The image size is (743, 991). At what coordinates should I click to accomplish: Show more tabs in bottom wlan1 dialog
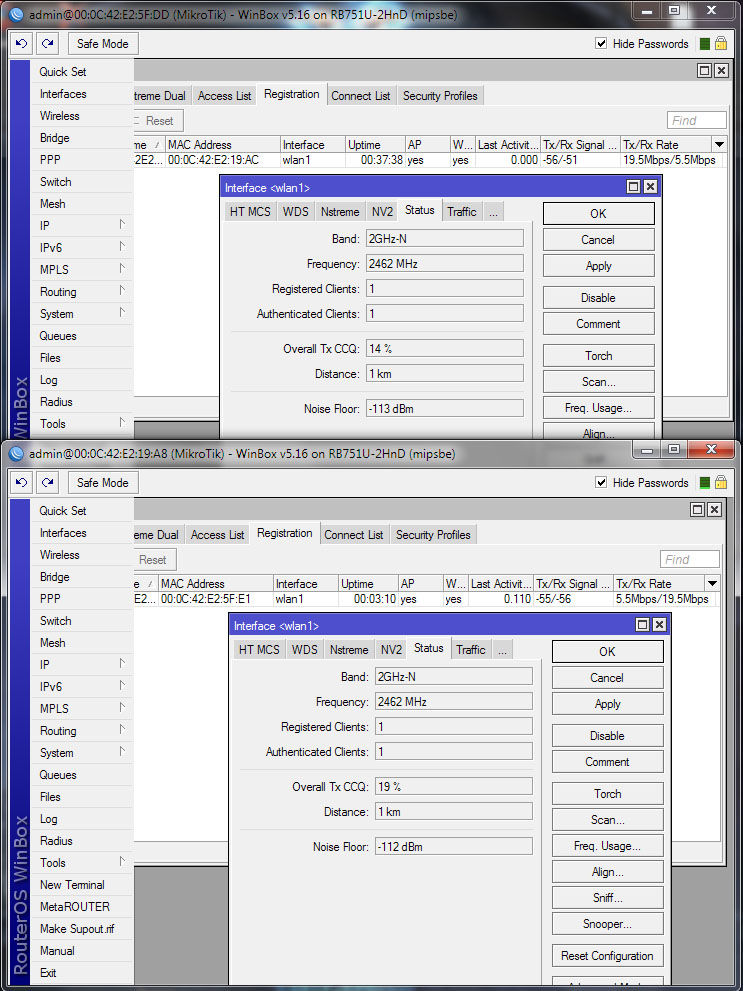502,650
